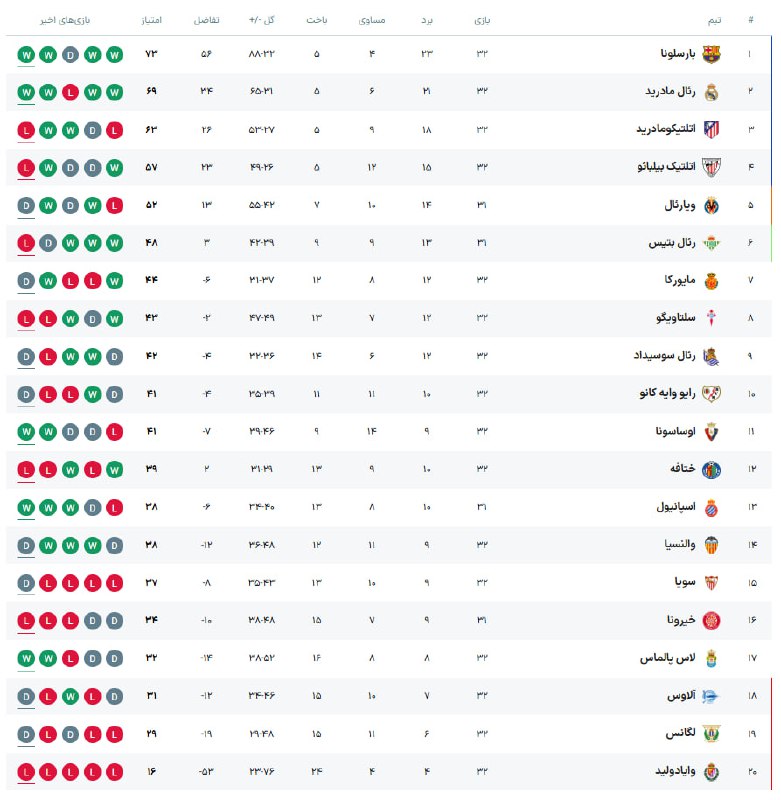
Task: Click the سلتاویگو team name link
Action: click(667, 318)
